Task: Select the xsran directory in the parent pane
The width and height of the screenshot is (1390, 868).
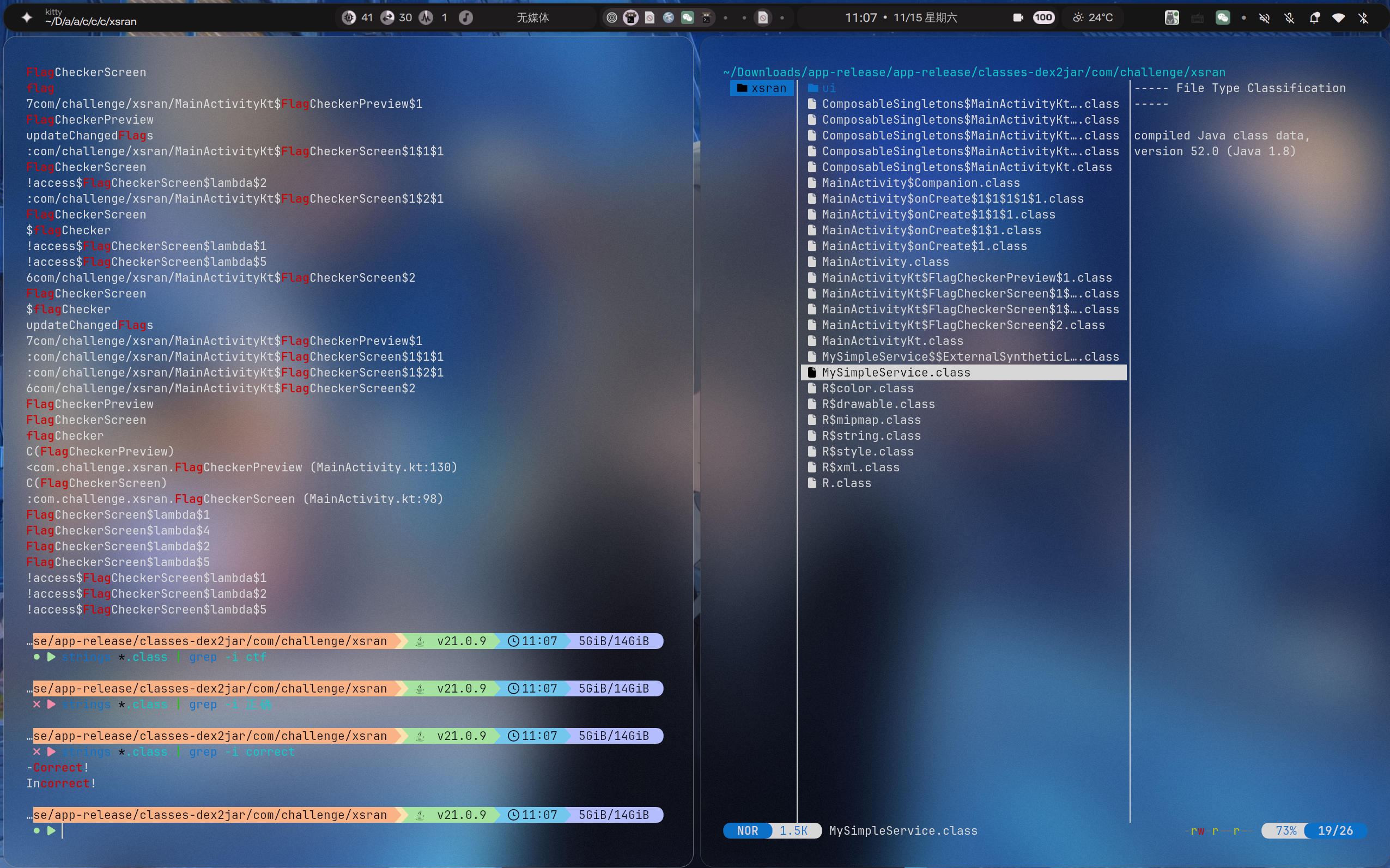Action: coord(762,88)
